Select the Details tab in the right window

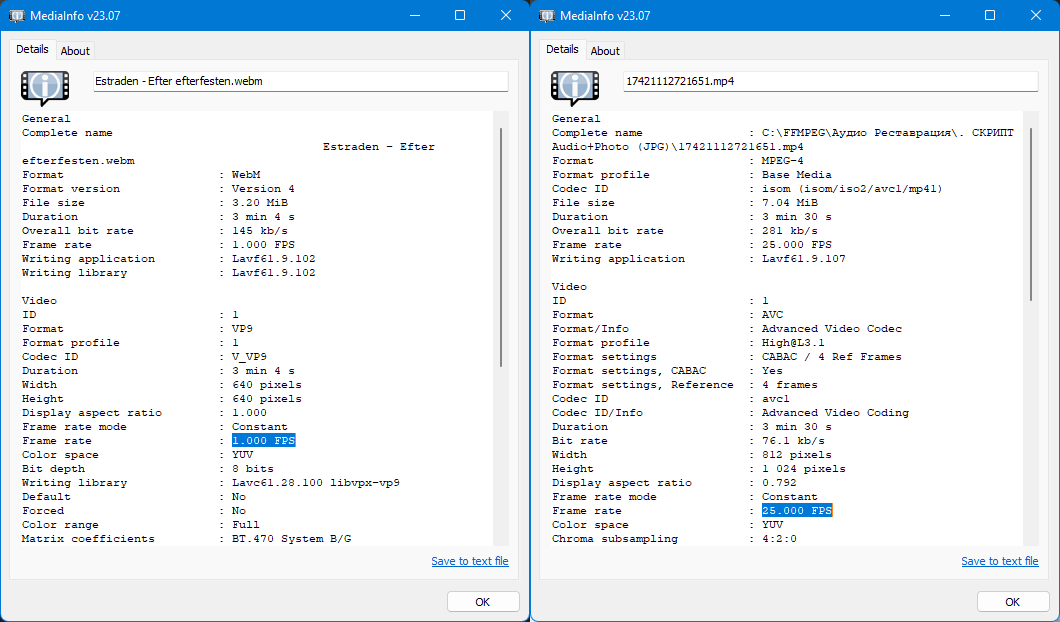click(x=562, y=49)
